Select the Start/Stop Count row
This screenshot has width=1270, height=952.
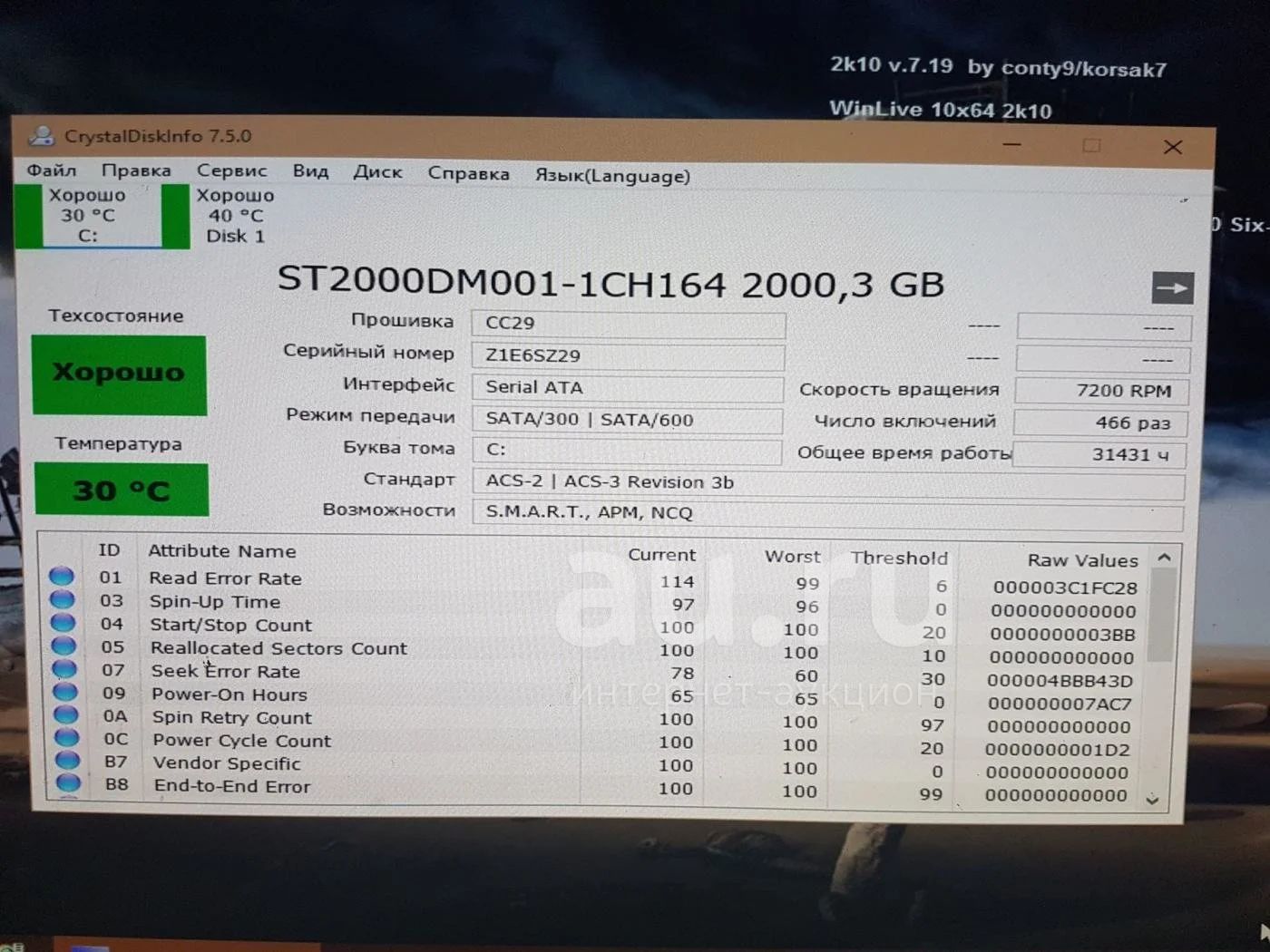tap(595, 627)
